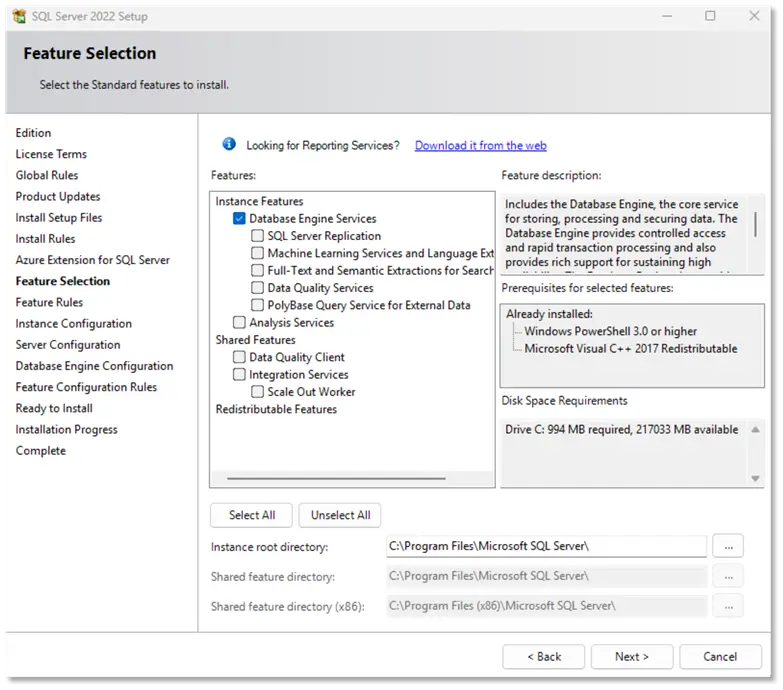783x690 pixels.
Task: Select Ready to Install step
Action: tap(54, 408)
